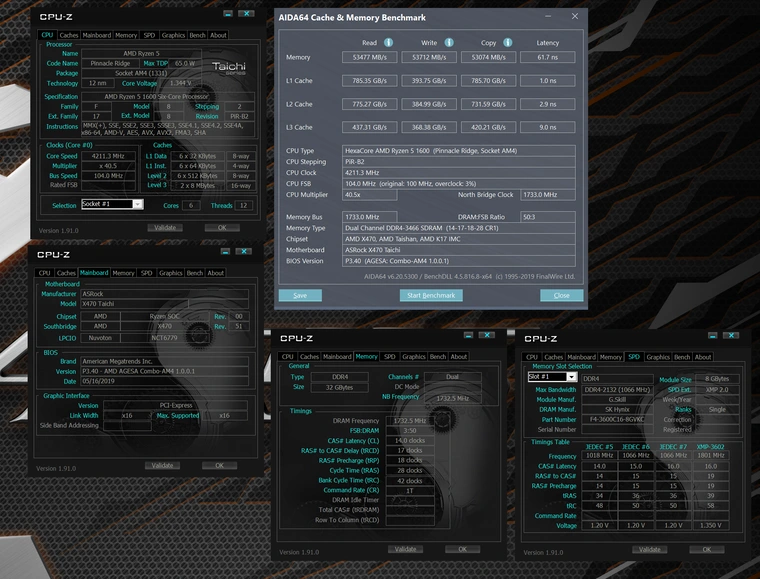
Task: Click Validate in CPU-Z SPD window
Action: (x=649, y=550)
